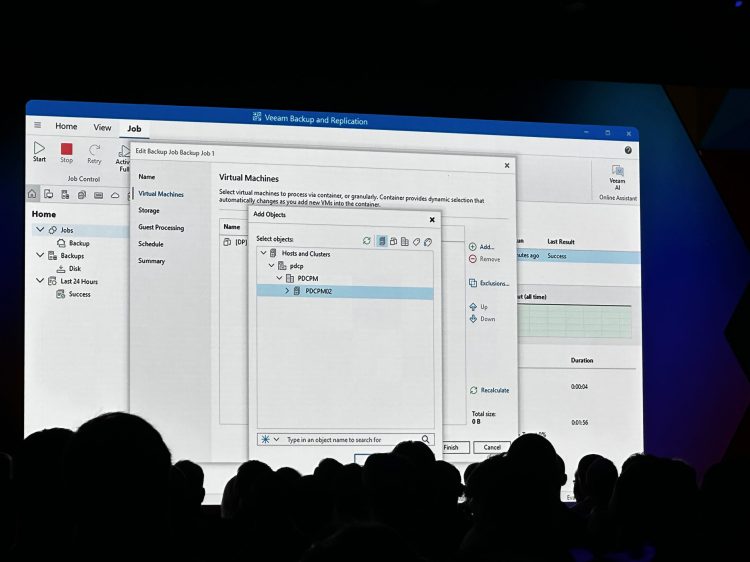Image resolution: width=750 pixels, height=562 pixels.
Task: Open Exclusions... settings
Action: pos(489,283)
